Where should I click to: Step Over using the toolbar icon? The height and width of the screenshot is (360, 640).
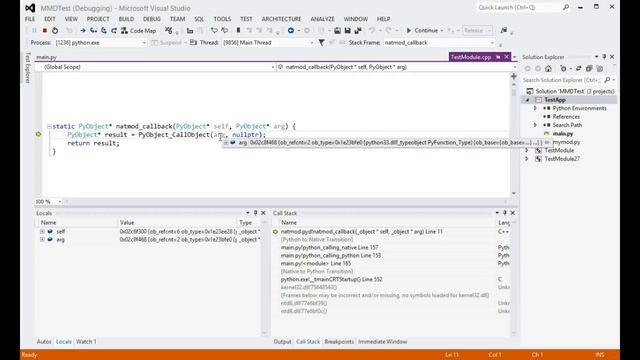coord(104,31)
